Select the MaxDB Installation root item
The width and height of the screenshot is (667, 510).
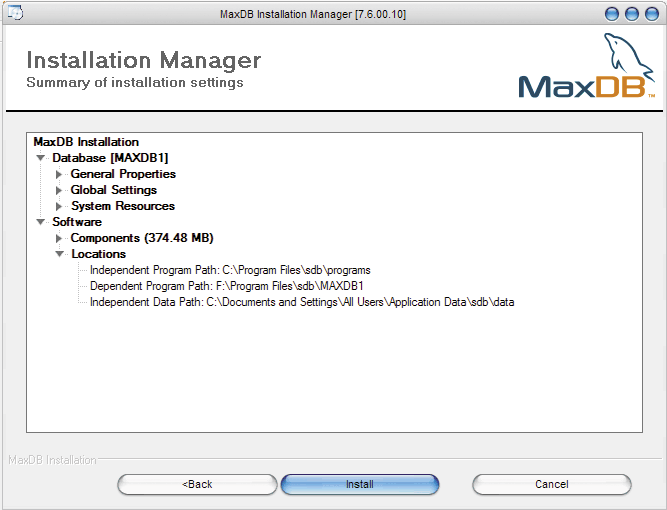(x=86, y=142)
